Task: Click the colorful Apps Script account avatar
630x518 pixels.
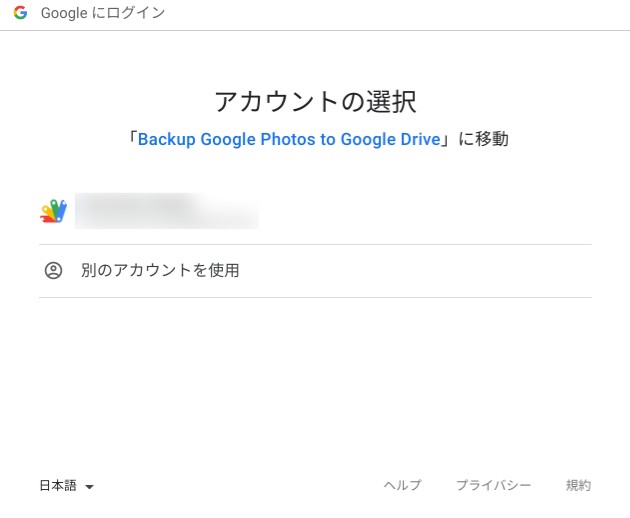Action: point(53,211)
